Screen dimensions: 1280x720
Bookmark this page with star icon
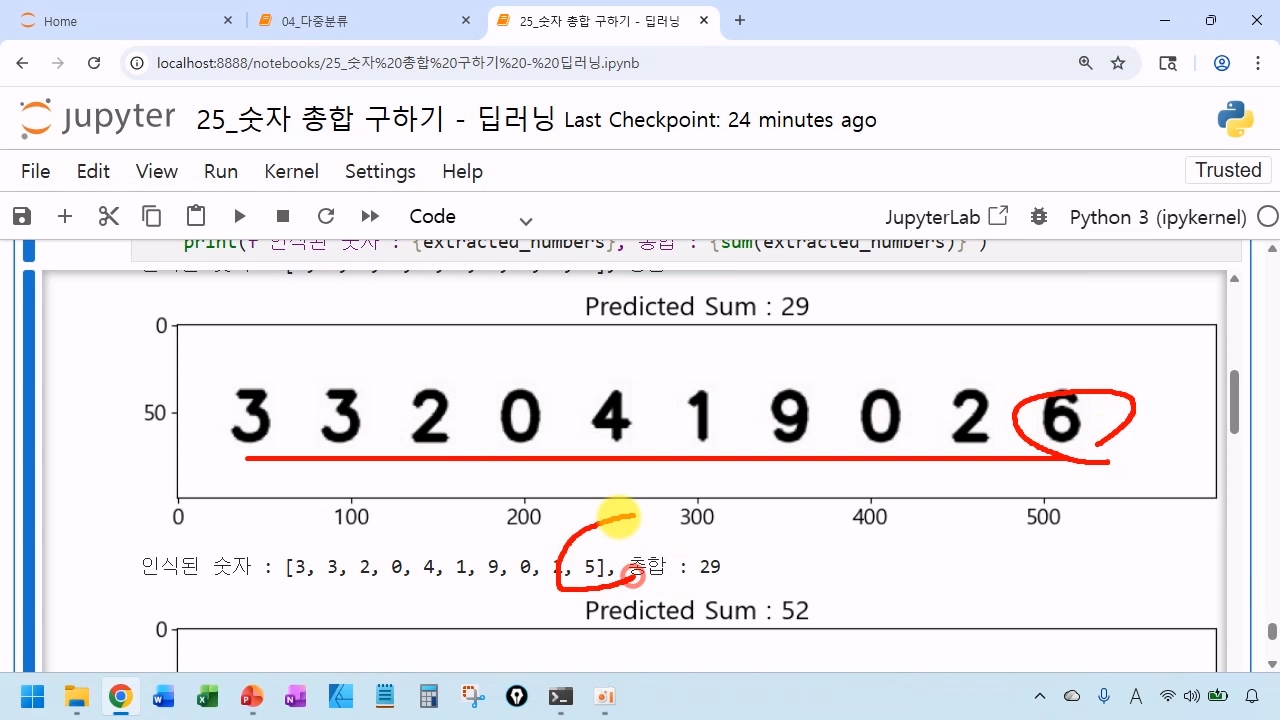click(x=1118, y=63)
